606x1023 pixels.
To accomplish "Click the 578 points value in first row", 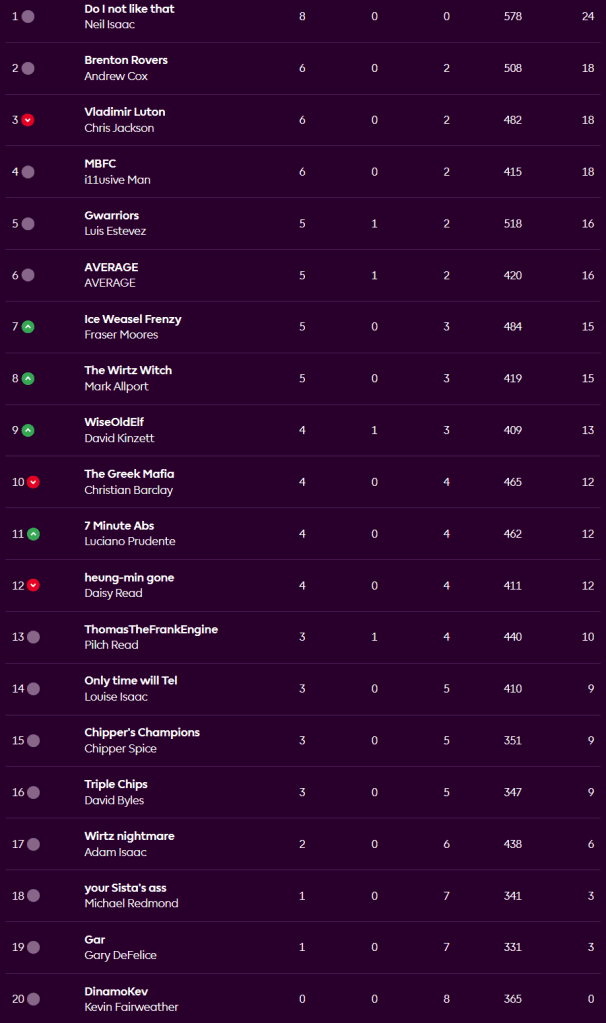I will (x=513, y=17).
